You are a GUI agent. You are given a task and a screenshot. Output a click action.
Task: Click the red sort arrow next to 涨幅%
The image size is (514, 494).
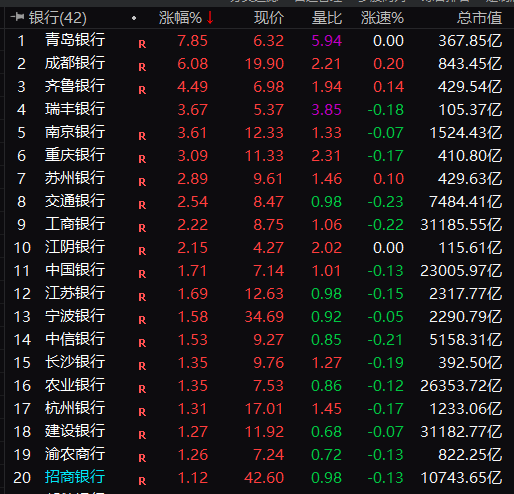[210, 18]
